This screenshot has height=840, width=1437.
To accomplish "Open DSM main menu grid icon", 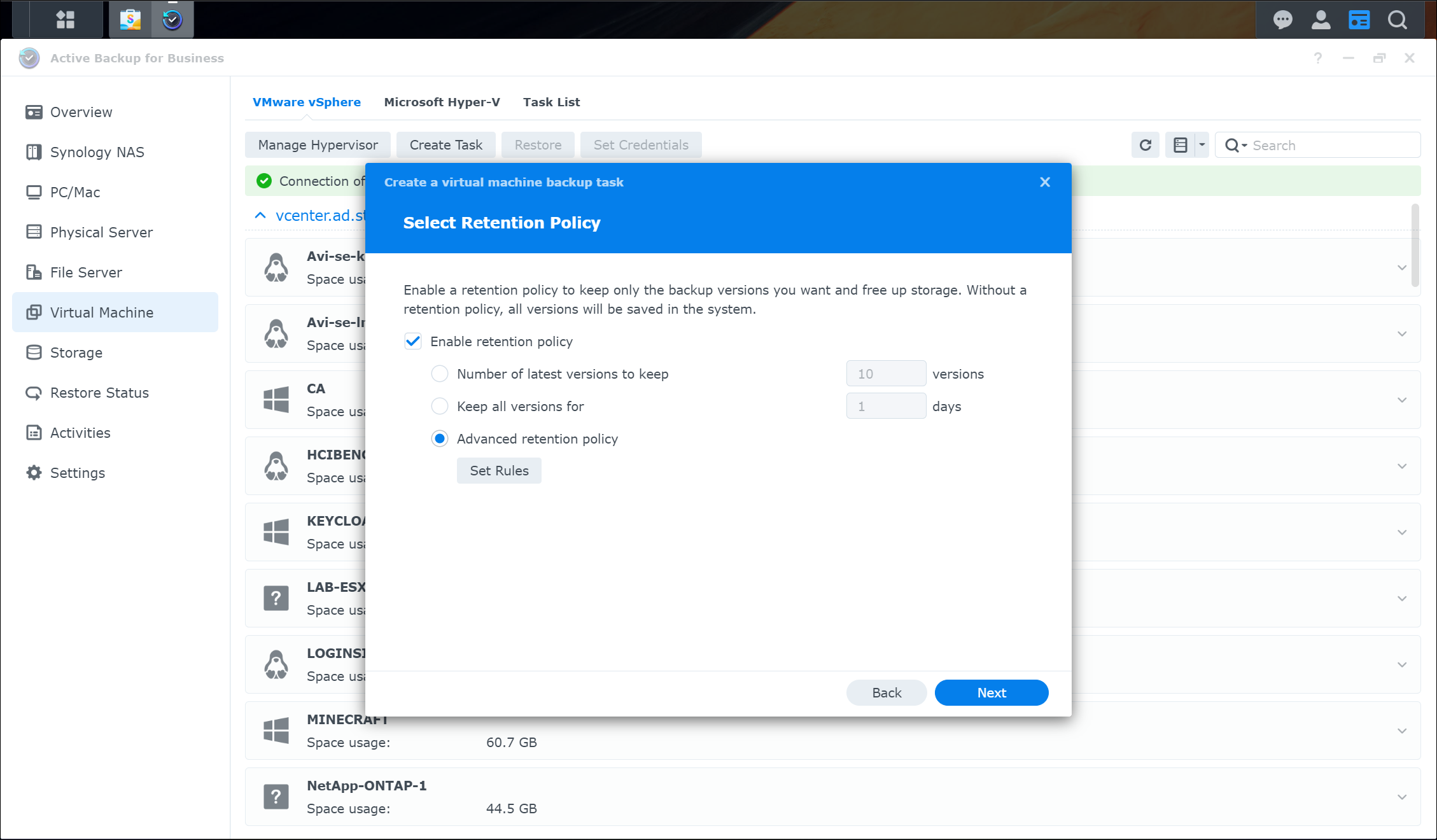I will point(66,19).
